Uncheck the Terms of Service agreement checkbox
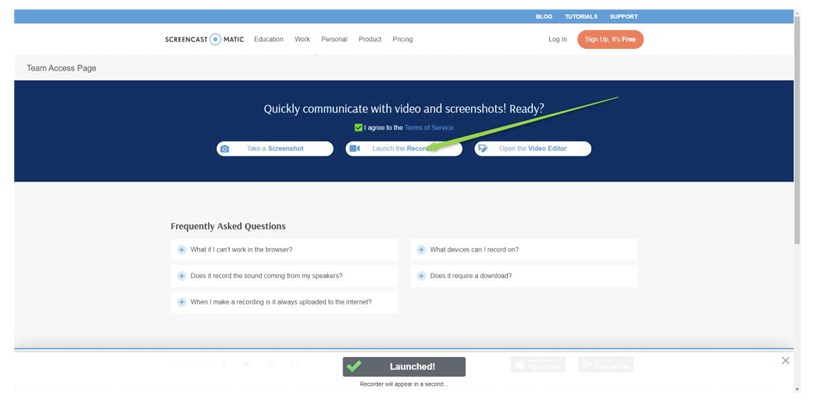This screenshot has height=413, width=814. click(358, 128)
